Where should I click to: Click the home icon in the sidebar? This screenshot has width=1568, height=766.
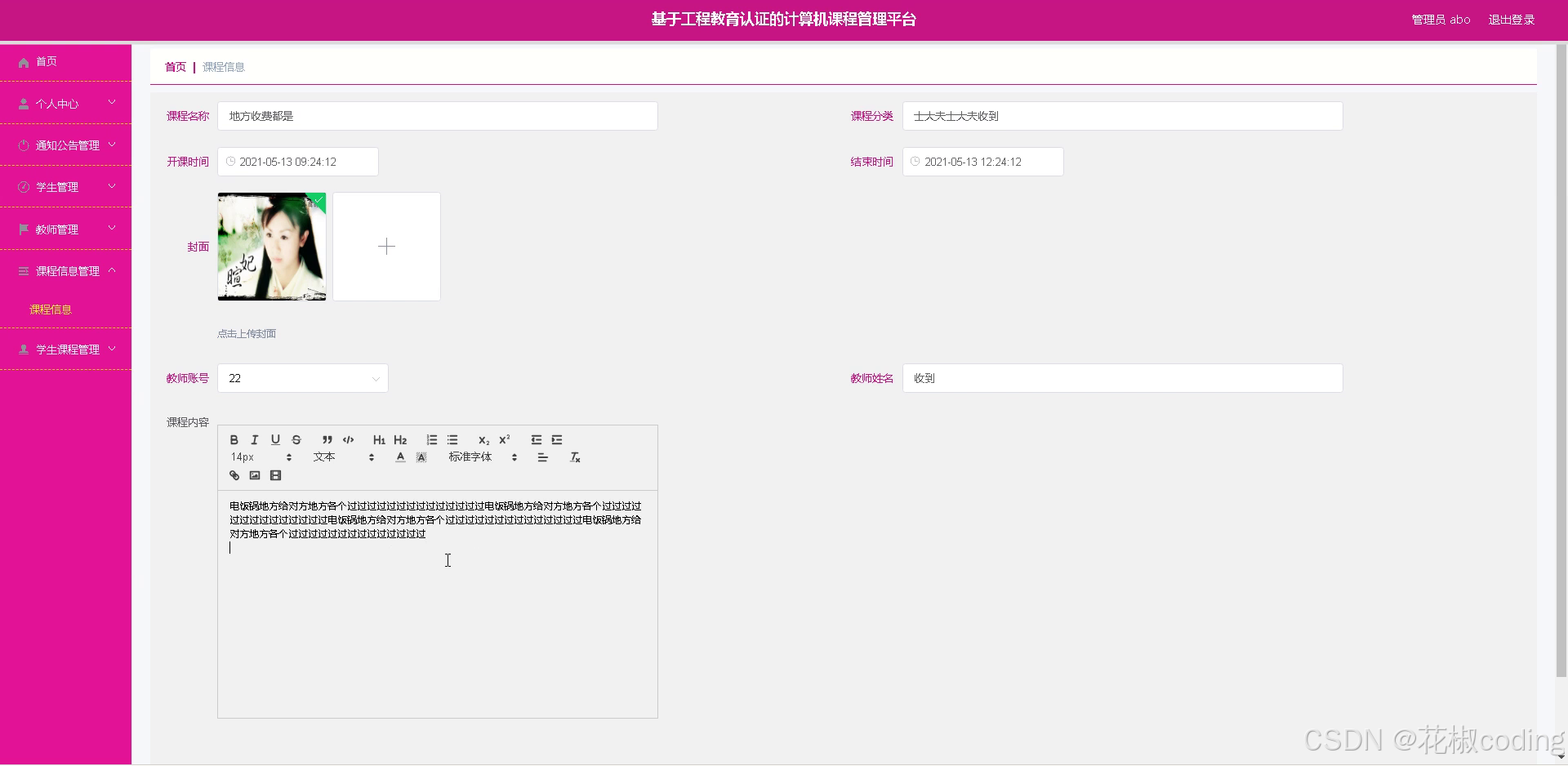coord(24,62)
